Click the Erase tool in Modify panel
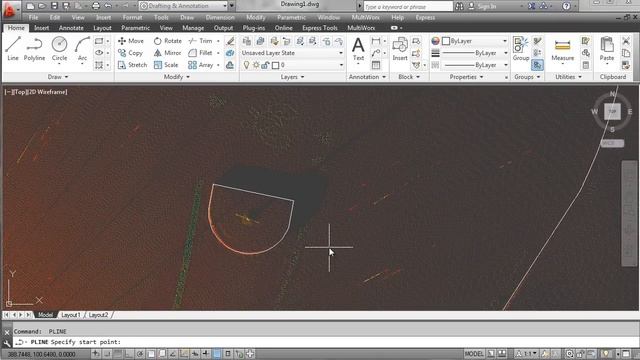Image resolution: width=640 pixels, height=360 pixels. pos(230,41)
